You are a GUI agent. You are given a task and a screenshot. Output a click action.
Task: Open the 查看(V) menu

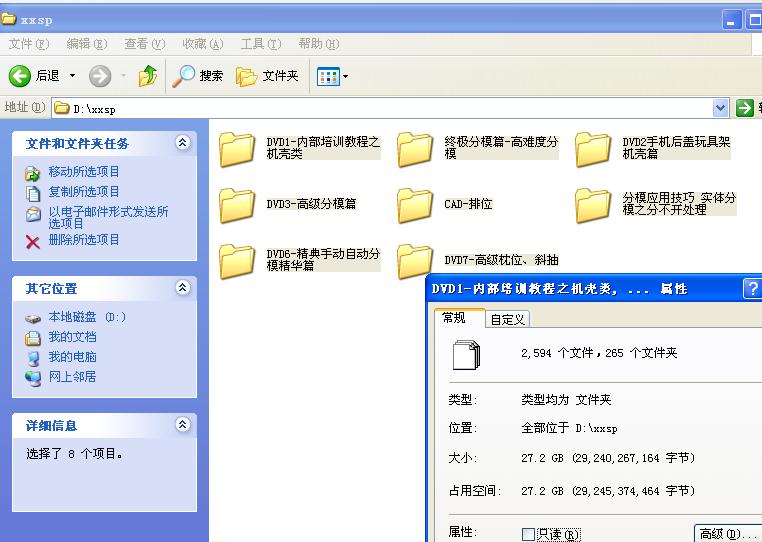tap(145, 44)
